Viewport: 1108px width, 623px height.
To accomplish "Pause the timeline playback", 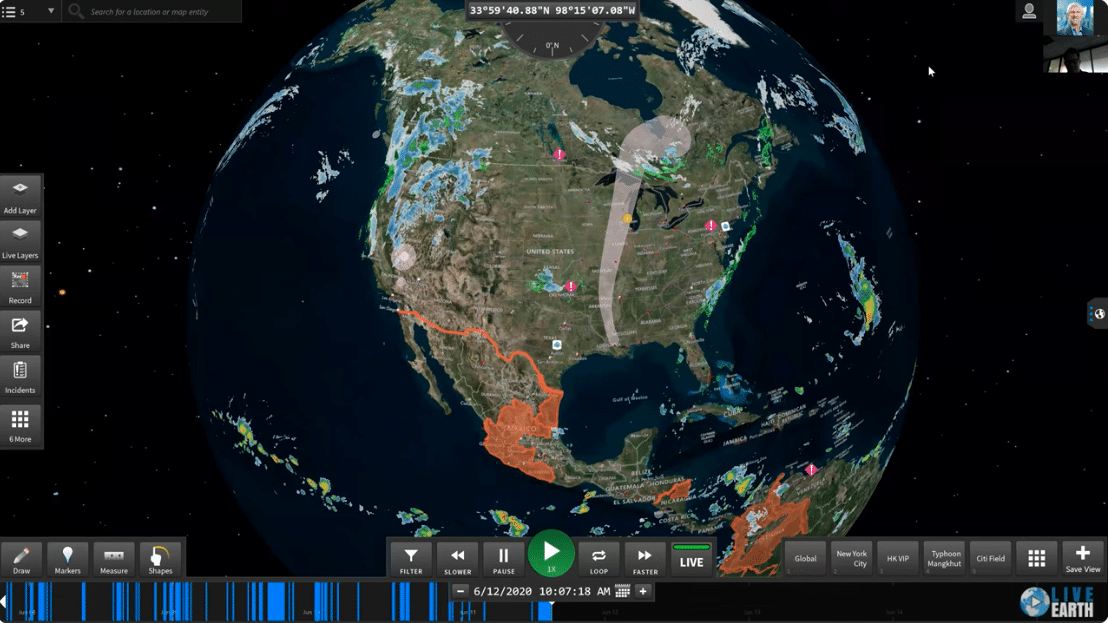I will pos(504,559).
